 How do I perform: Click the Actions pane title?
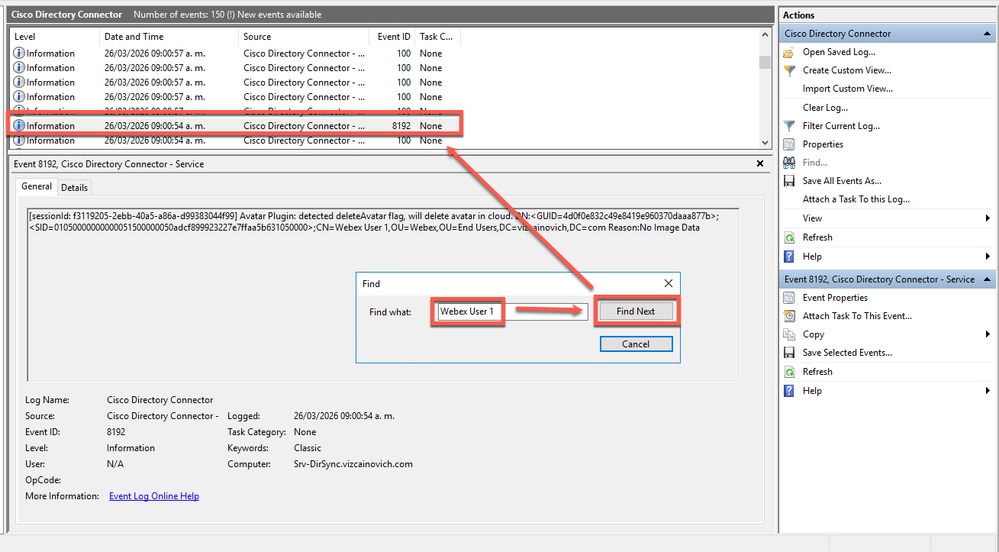pyautogui.click(x=798, y=15)
